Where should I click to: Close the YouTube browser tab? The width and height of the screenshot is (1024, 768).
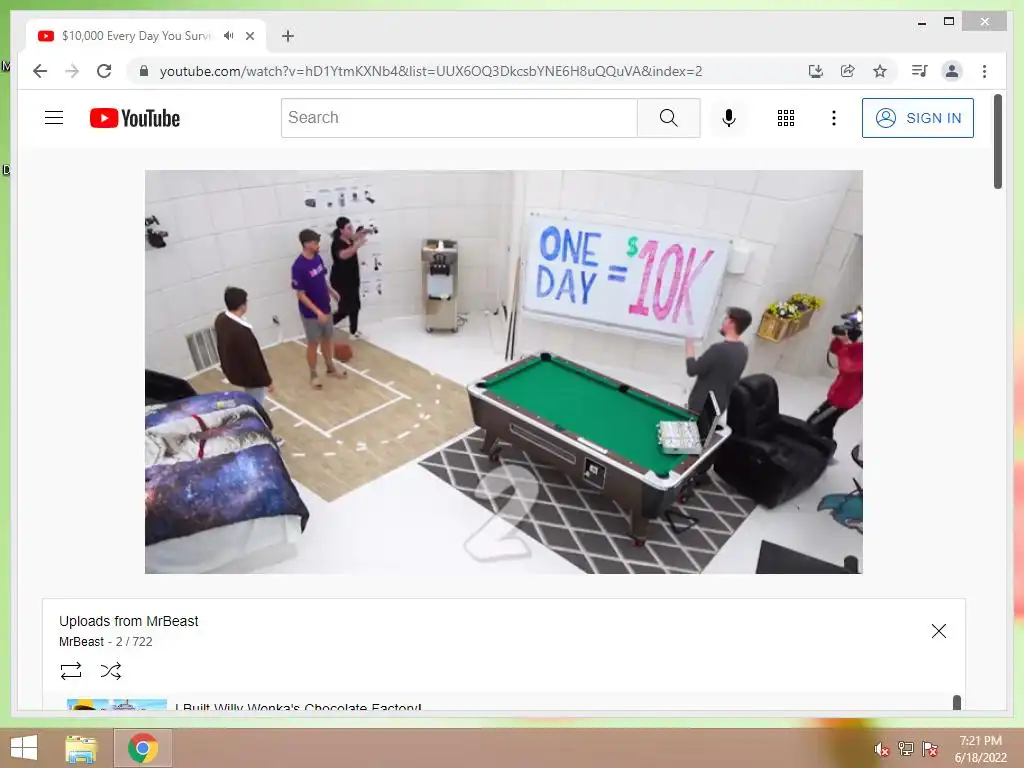(x=249, y=36)
